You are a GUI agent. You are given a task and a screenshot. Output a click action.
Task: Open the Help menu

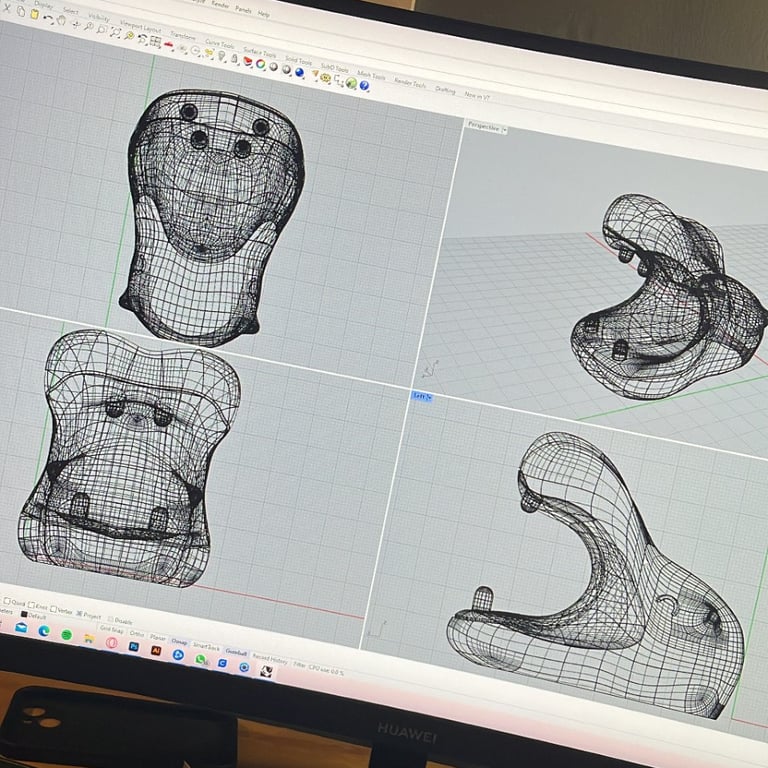tap(264, 14)
